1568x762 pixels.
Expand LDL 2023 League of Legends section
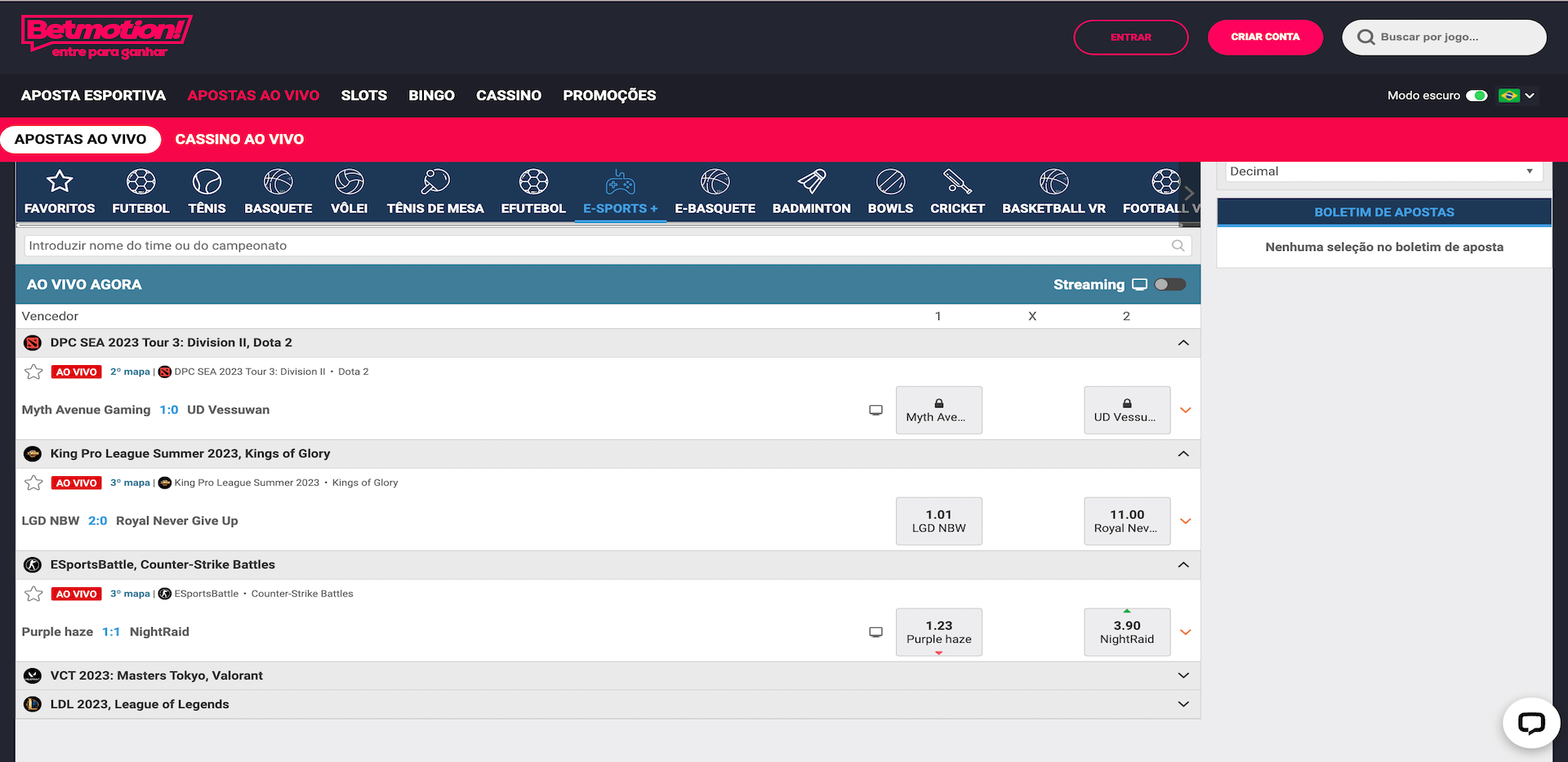point(1183,704)
